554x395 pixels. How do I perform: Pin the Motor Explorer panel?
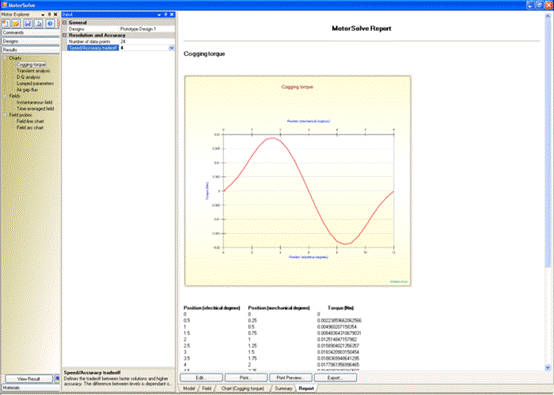pos(49,14)
